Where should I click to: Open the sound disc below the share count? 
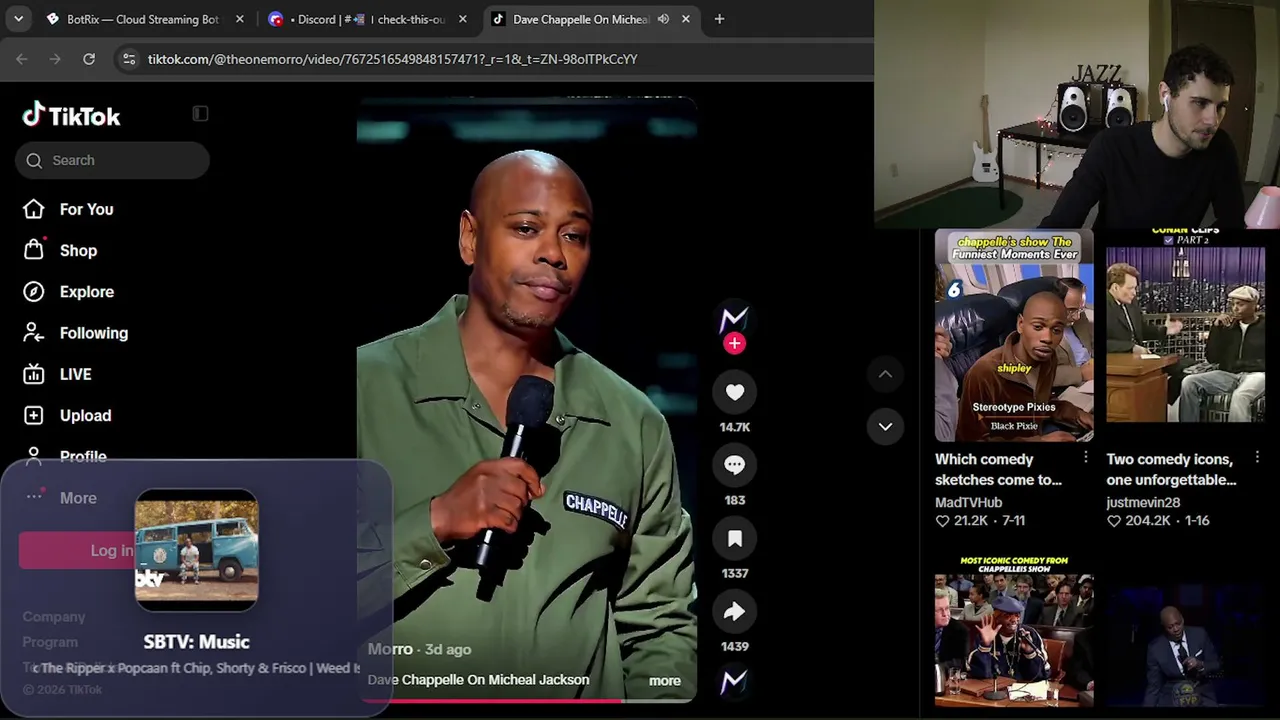click(734, 681)
